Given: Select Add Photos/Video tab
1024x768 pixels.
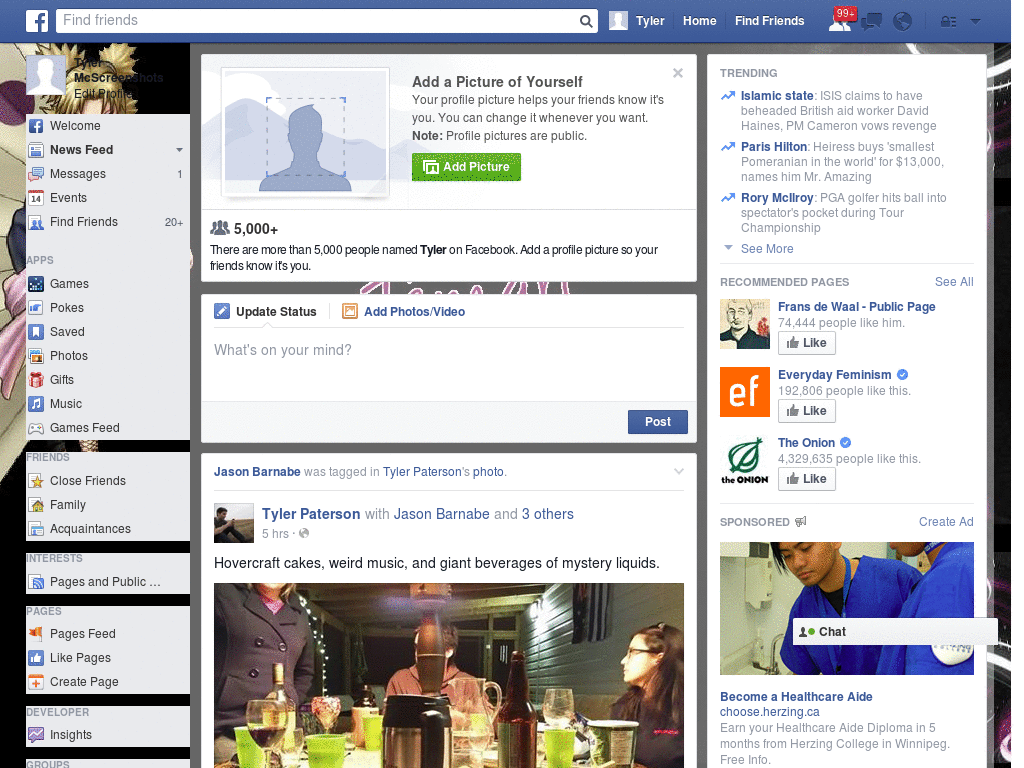Looking at the screenshot, I should click(404, 312).
